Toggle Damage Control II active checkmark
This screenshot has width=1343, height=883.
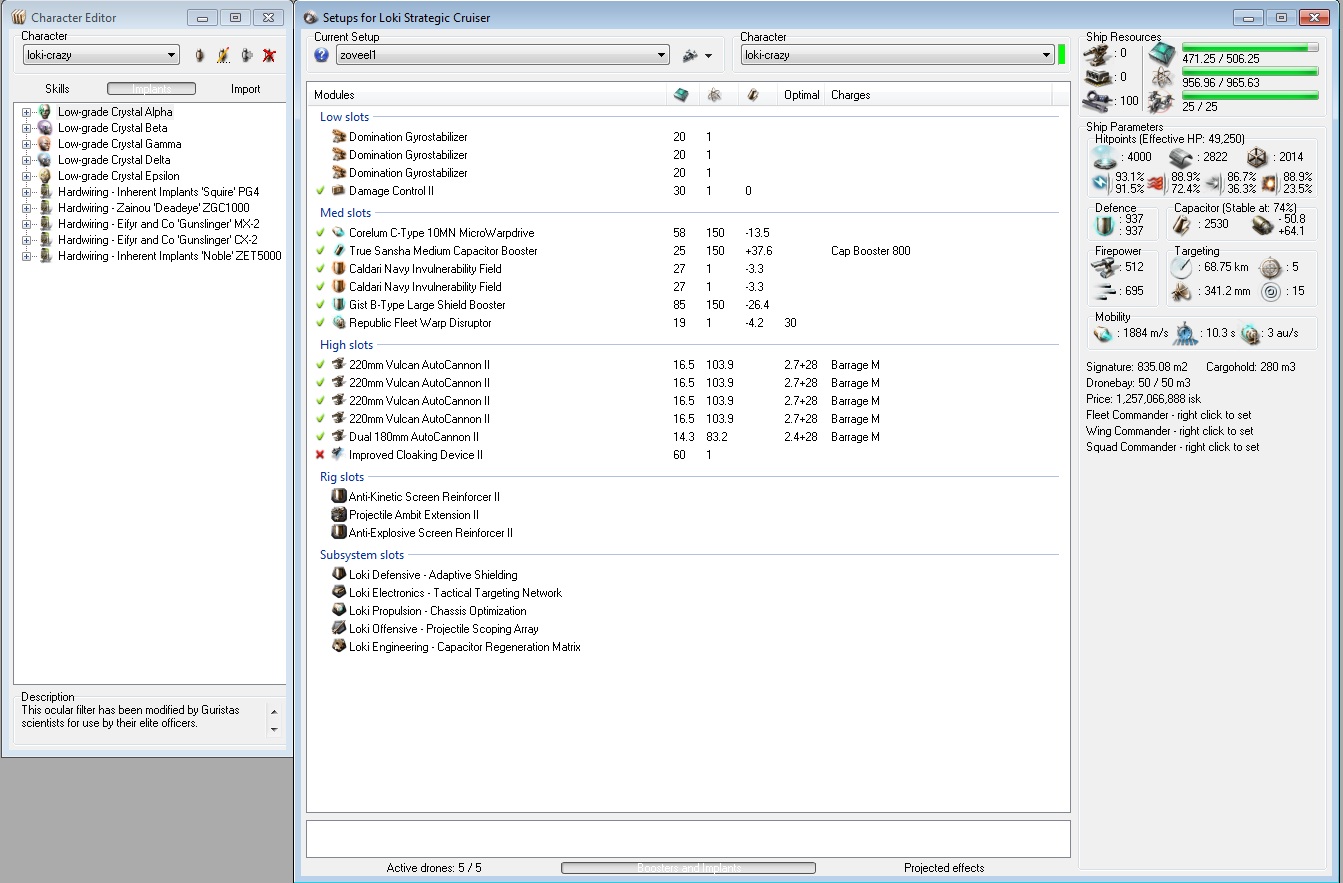tap(320, 191)
